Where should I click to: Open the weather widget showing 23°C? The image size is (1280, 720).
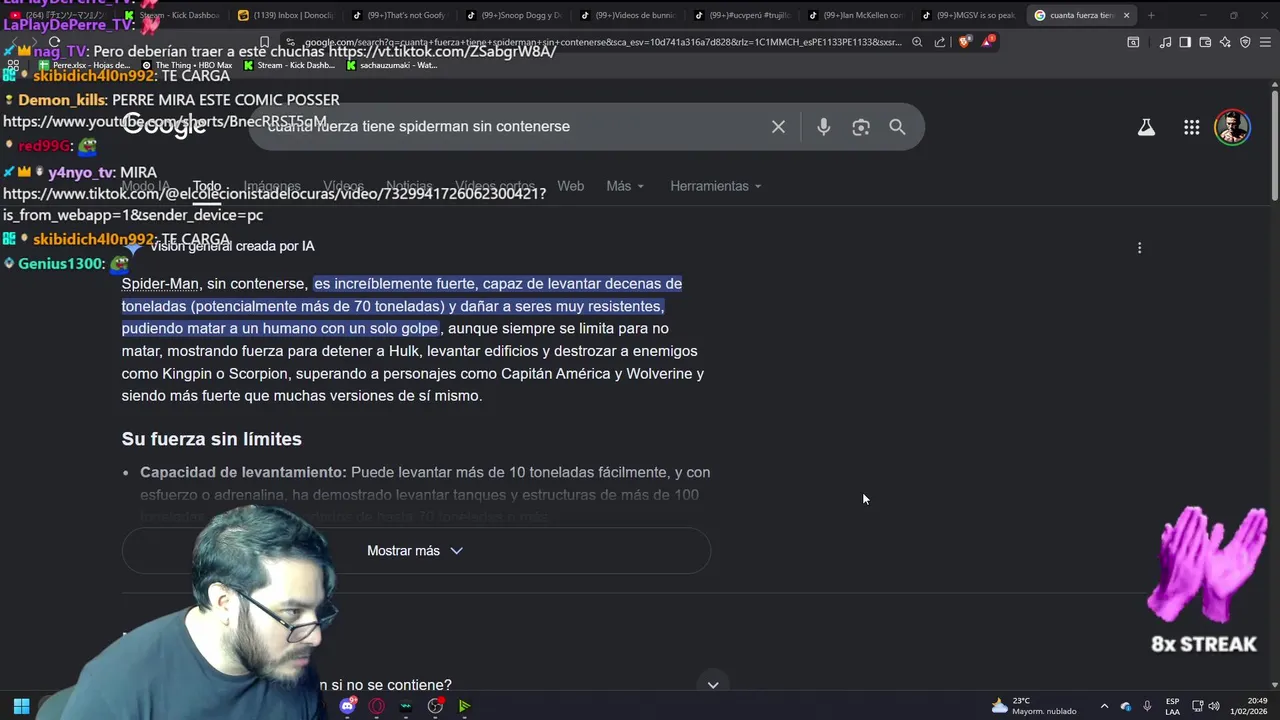1034,706
